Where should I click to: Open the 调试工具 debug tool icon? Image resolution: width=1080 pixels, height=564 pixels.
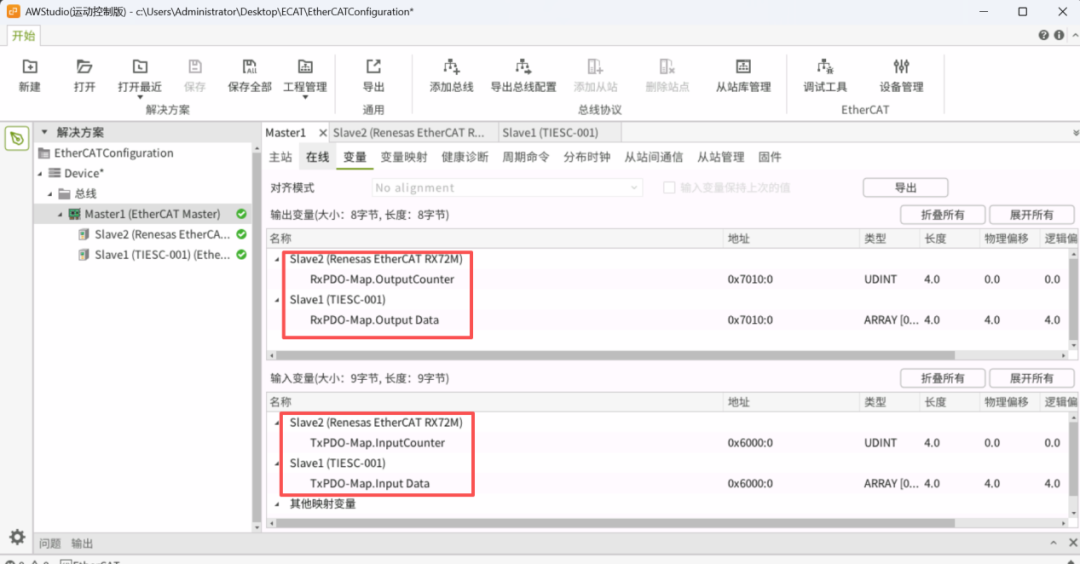point(824,67)
